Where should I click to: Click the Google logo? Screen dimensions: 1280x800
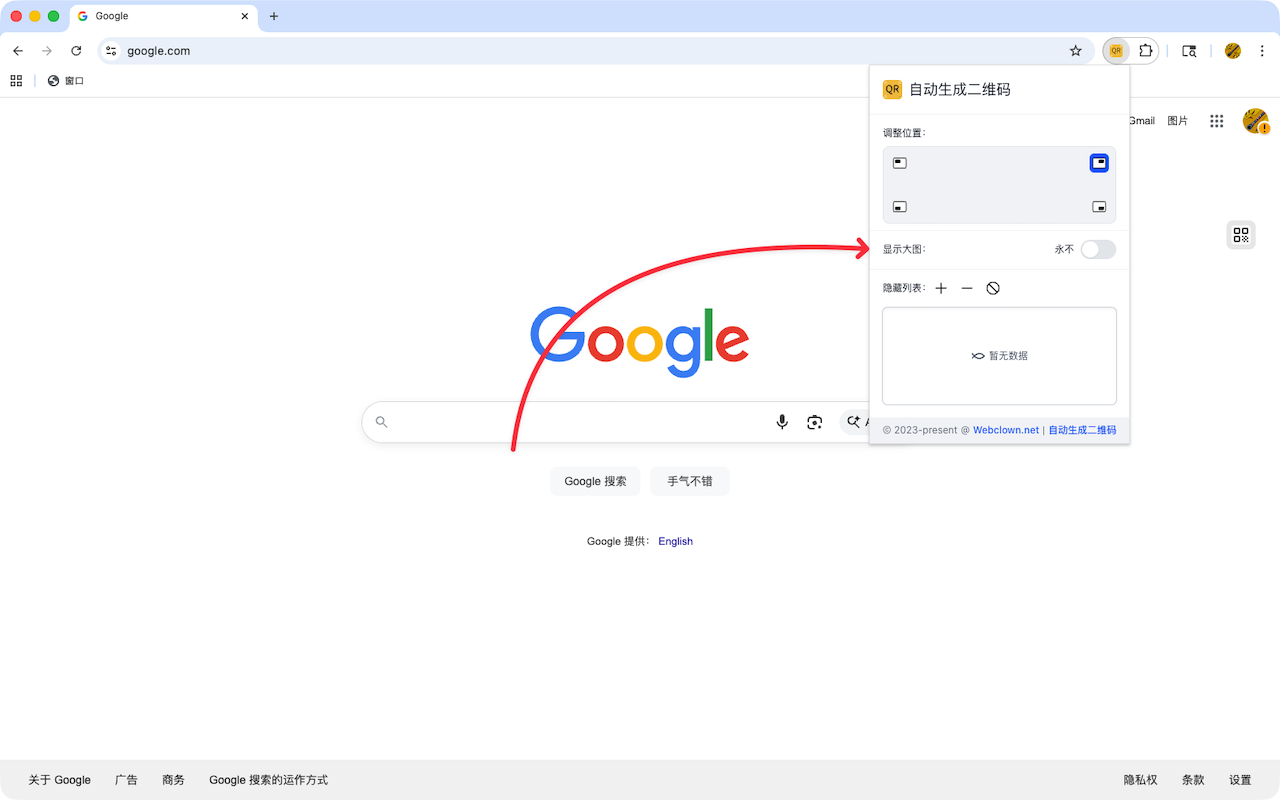click(x=640, y=341)
